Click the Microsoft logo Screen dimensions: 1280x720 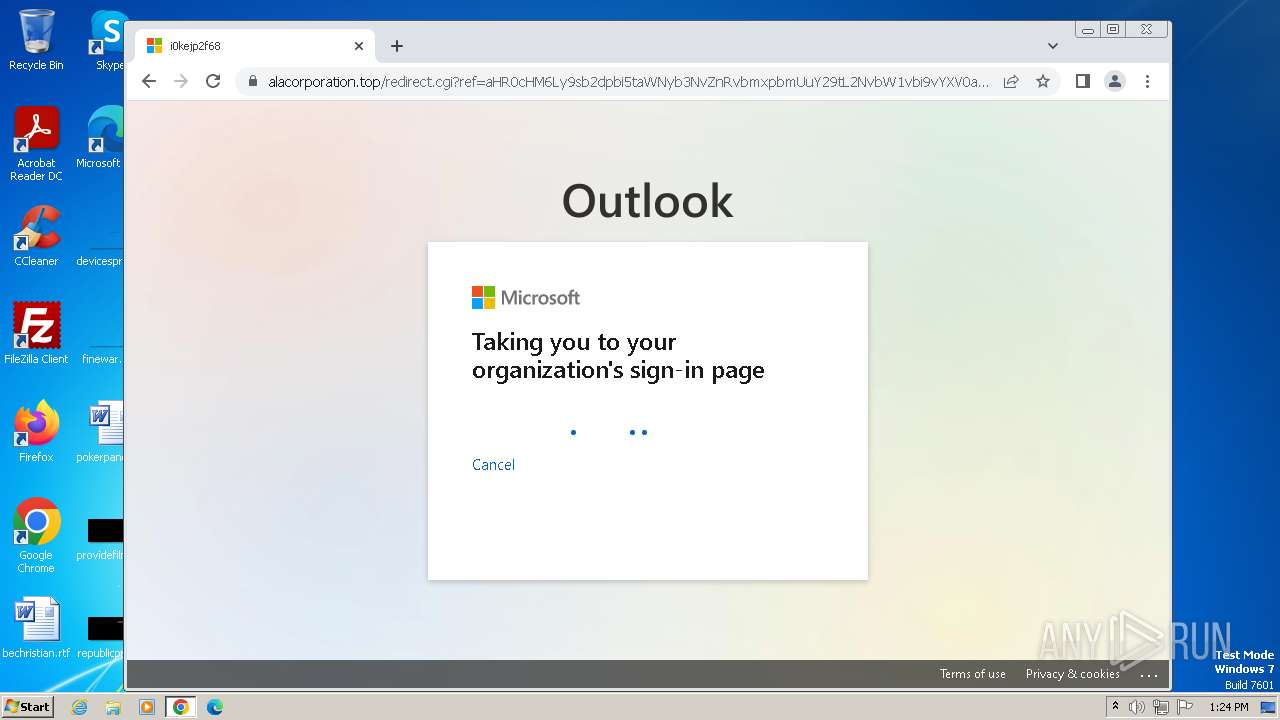pos(526,297)
